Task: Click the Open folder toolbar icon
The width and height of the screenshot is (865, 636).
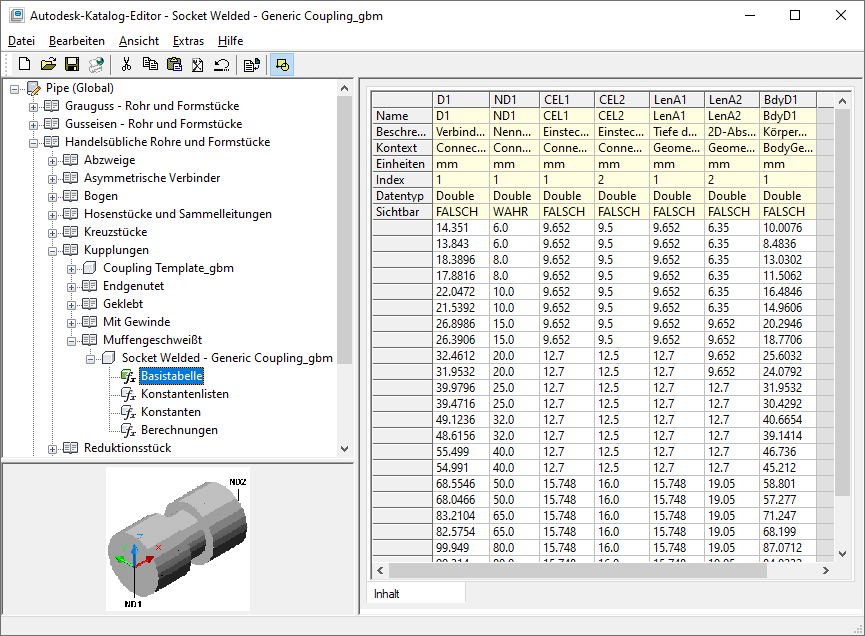Action: pos(48,64)
